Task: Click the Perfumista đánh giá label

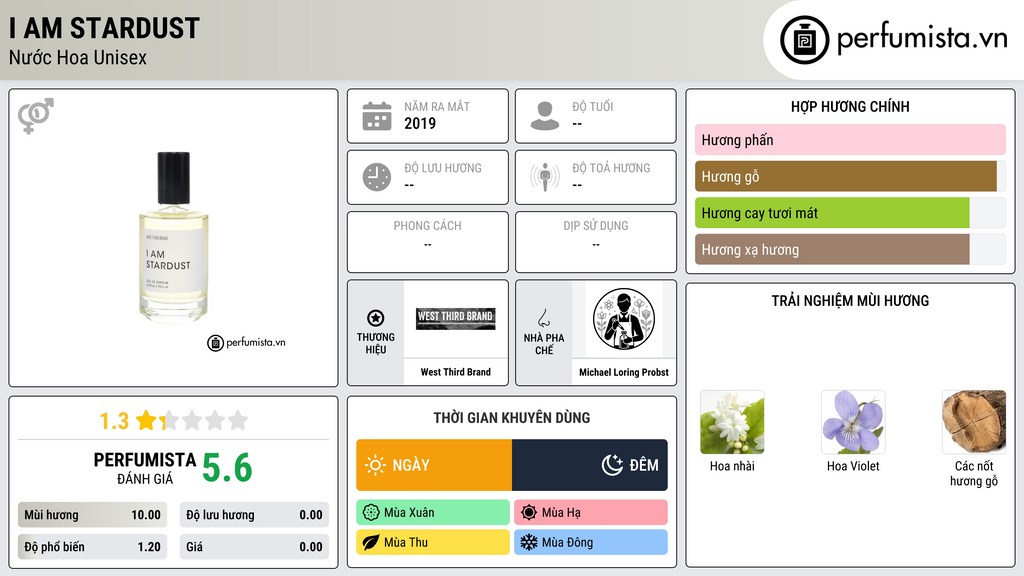Action: [145, 468]
